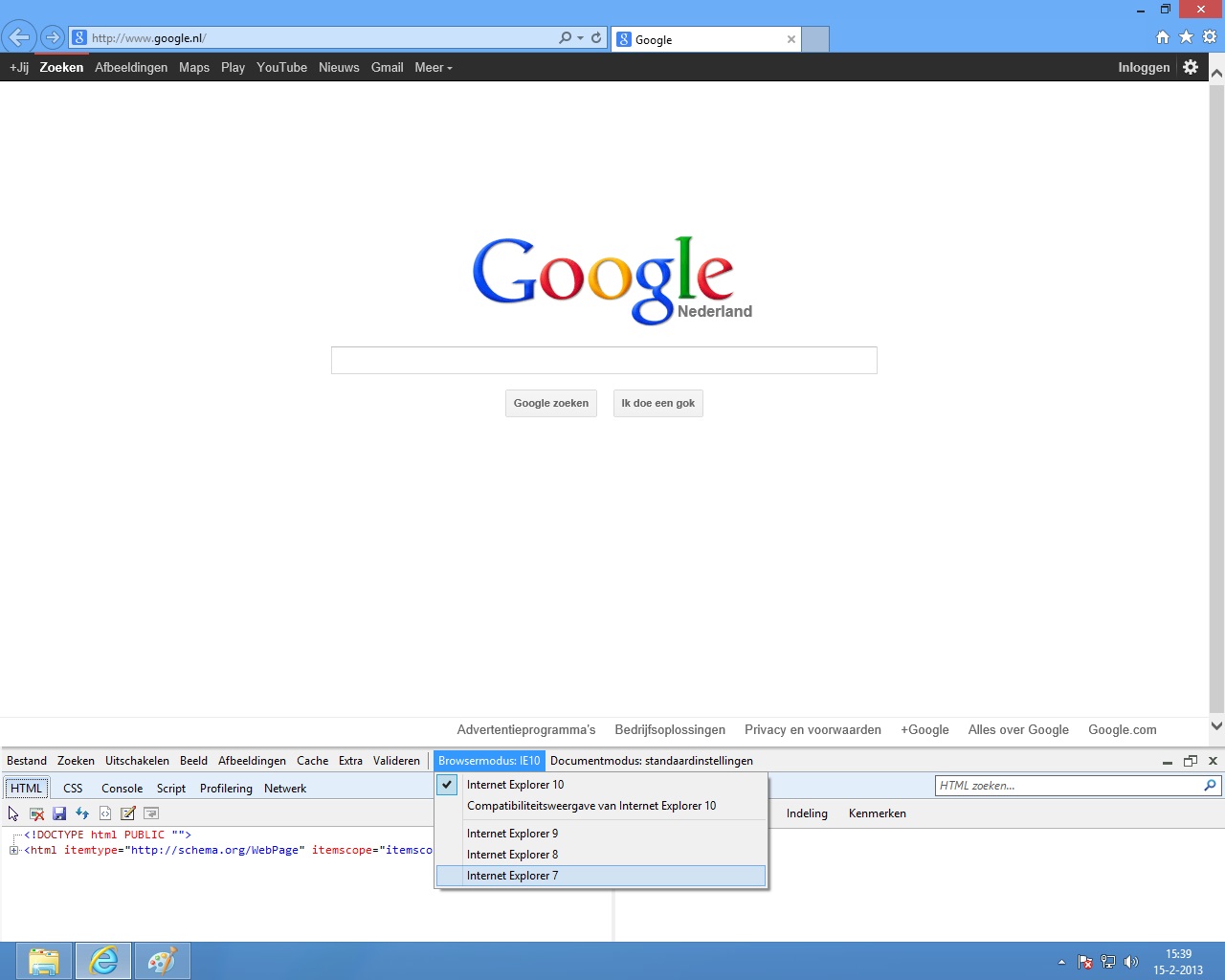Screen dimensions: 1225x980
Task: Switch to the Netwerk tab
Action: point(285,789)
